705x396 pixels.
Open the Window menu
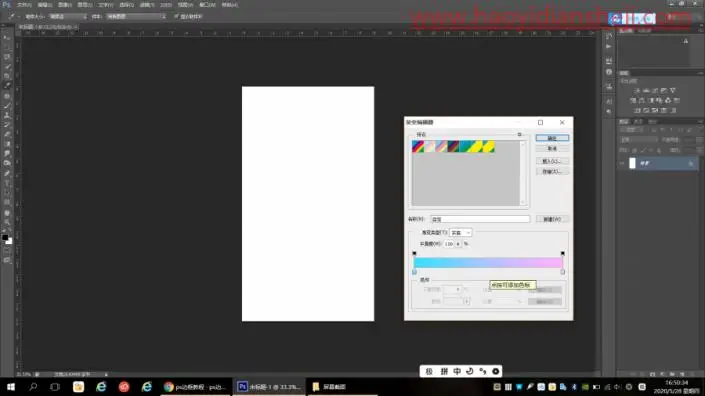pyautogui.click(x=207, y=5)
